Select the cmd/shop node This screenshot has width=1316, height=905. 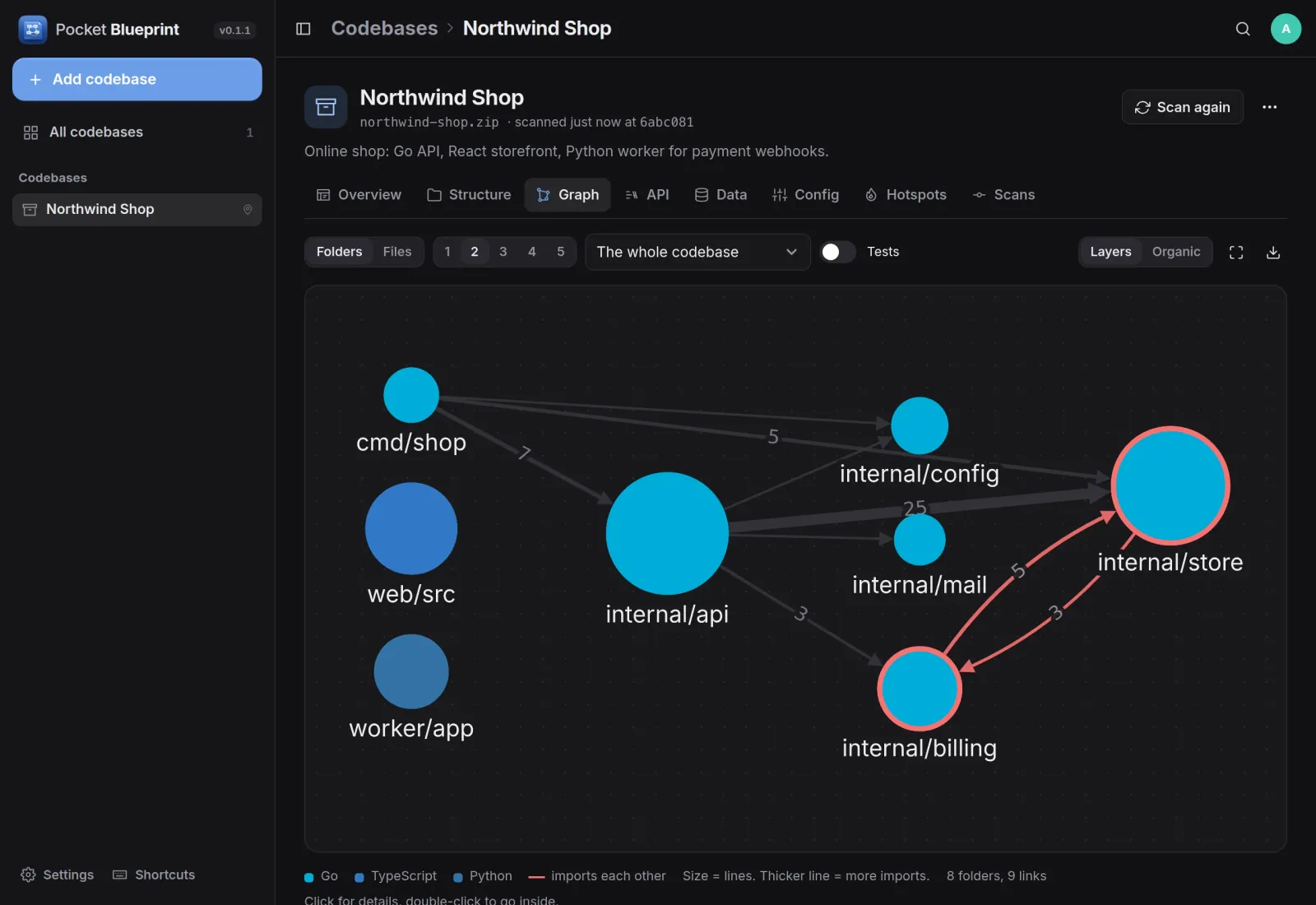(x=411, y=395)
